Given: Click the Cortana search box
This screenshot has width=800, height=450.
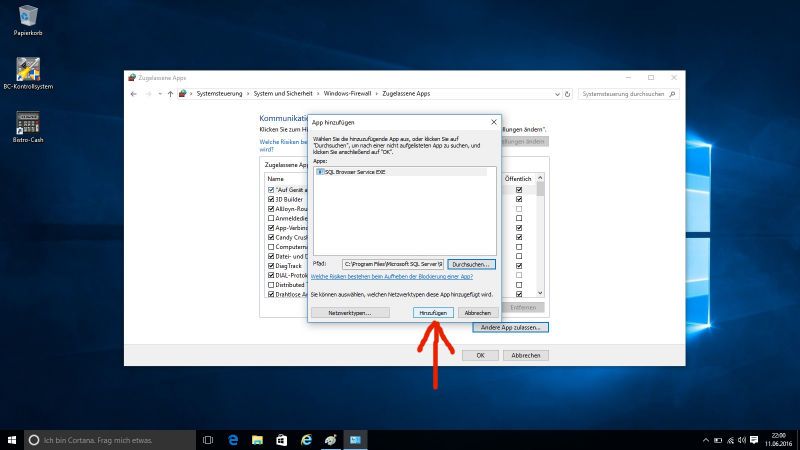Looking at the screenshot, I should 110,440.
